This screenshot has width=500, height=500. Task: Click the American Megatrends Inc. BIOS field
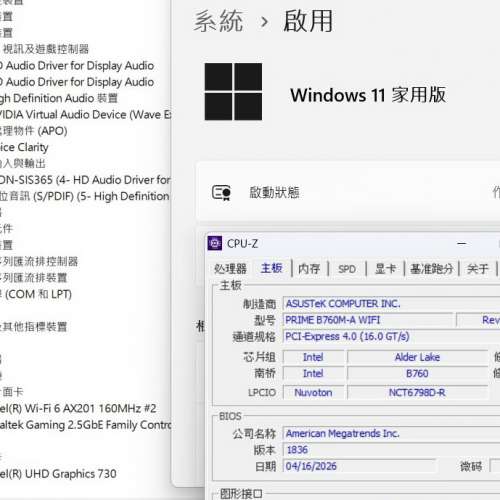point(391,433)
